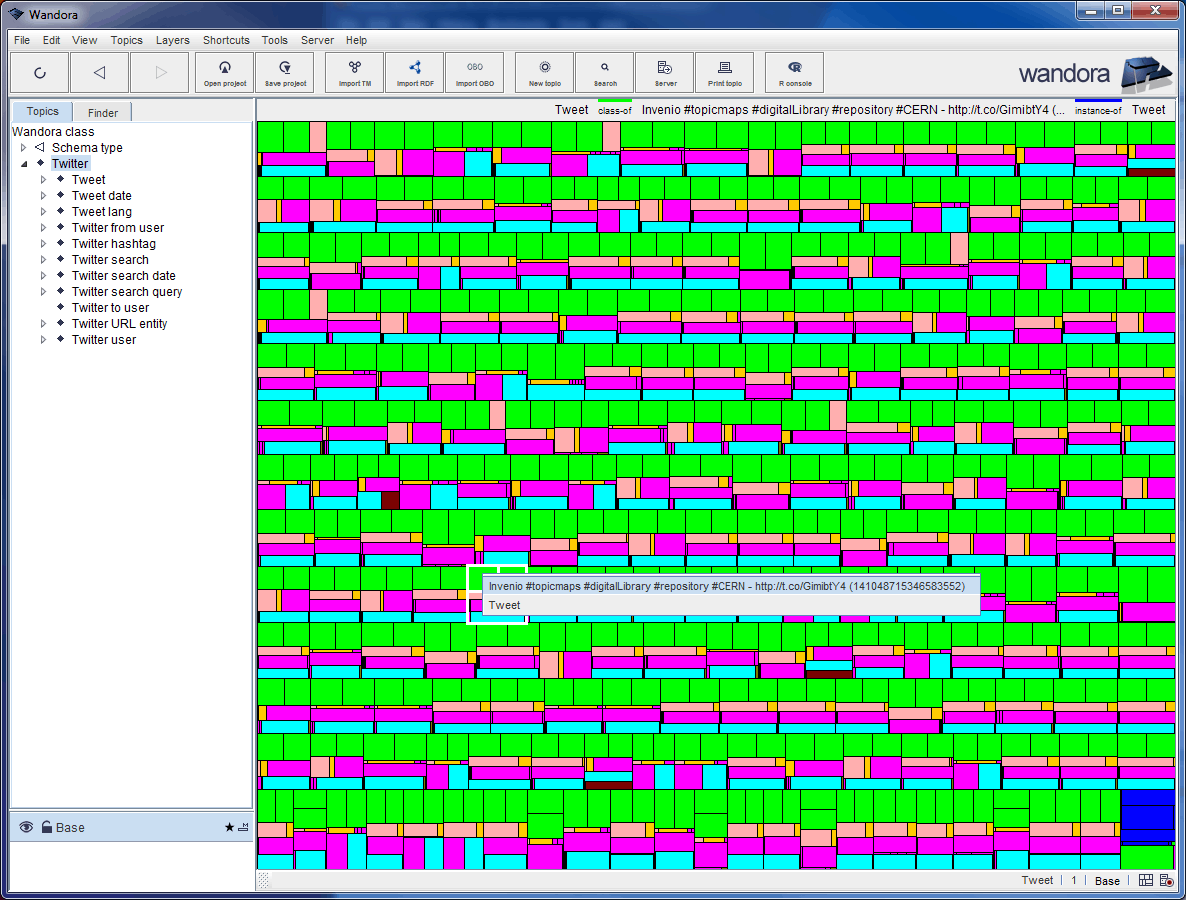Screen dimensions: 1186x900
Task: Toggle visibility of the Base layer
Action: (24, 827)
